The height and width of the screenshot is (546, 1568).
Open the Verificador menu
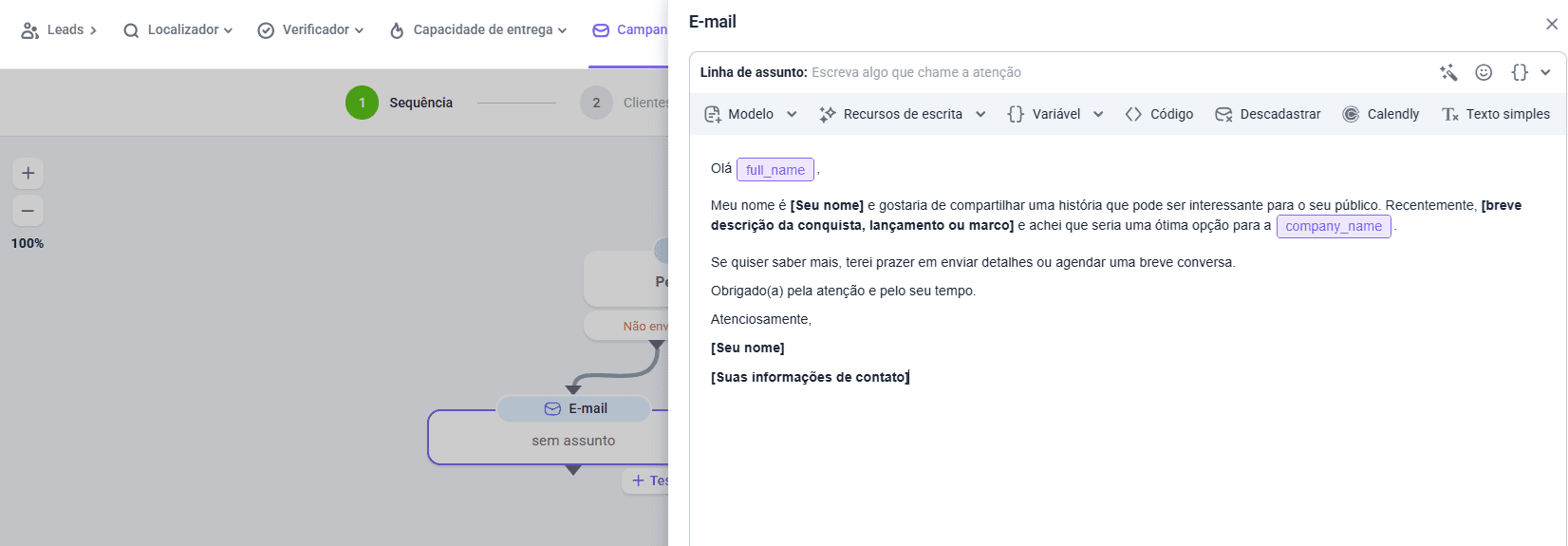coord(310,30)
